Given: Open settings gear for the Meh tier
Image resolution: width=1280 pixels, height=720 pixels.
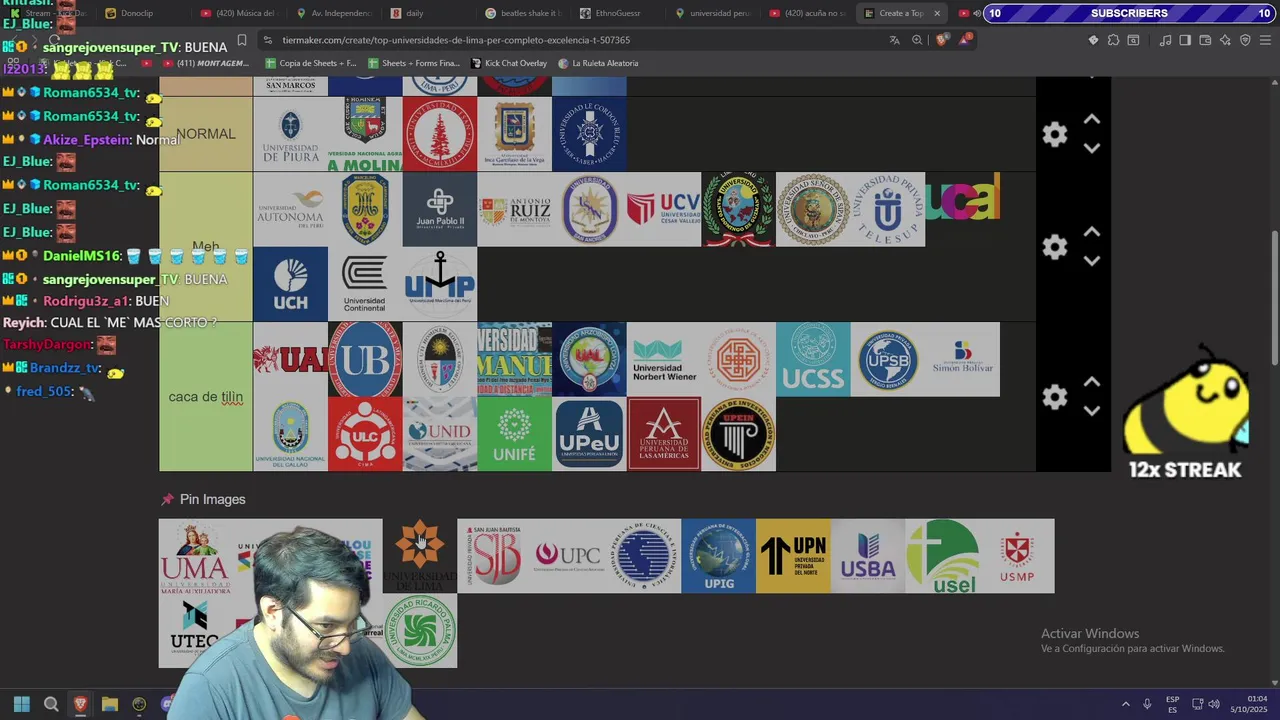Looking at the screenshot, I should pyautogui.click(x=1054, y=247).
